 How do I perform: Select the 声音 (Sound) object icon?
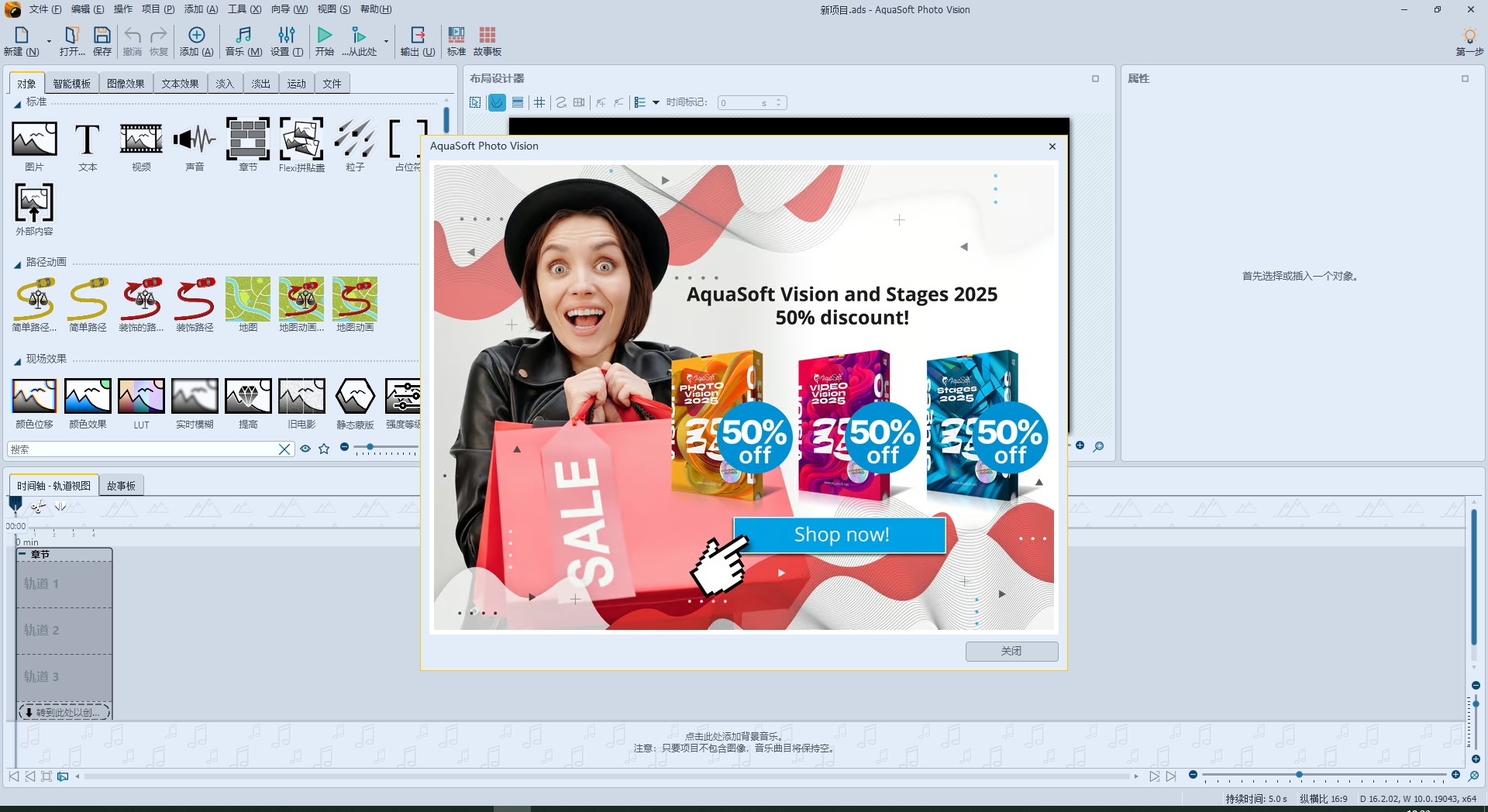click(195, 139)
